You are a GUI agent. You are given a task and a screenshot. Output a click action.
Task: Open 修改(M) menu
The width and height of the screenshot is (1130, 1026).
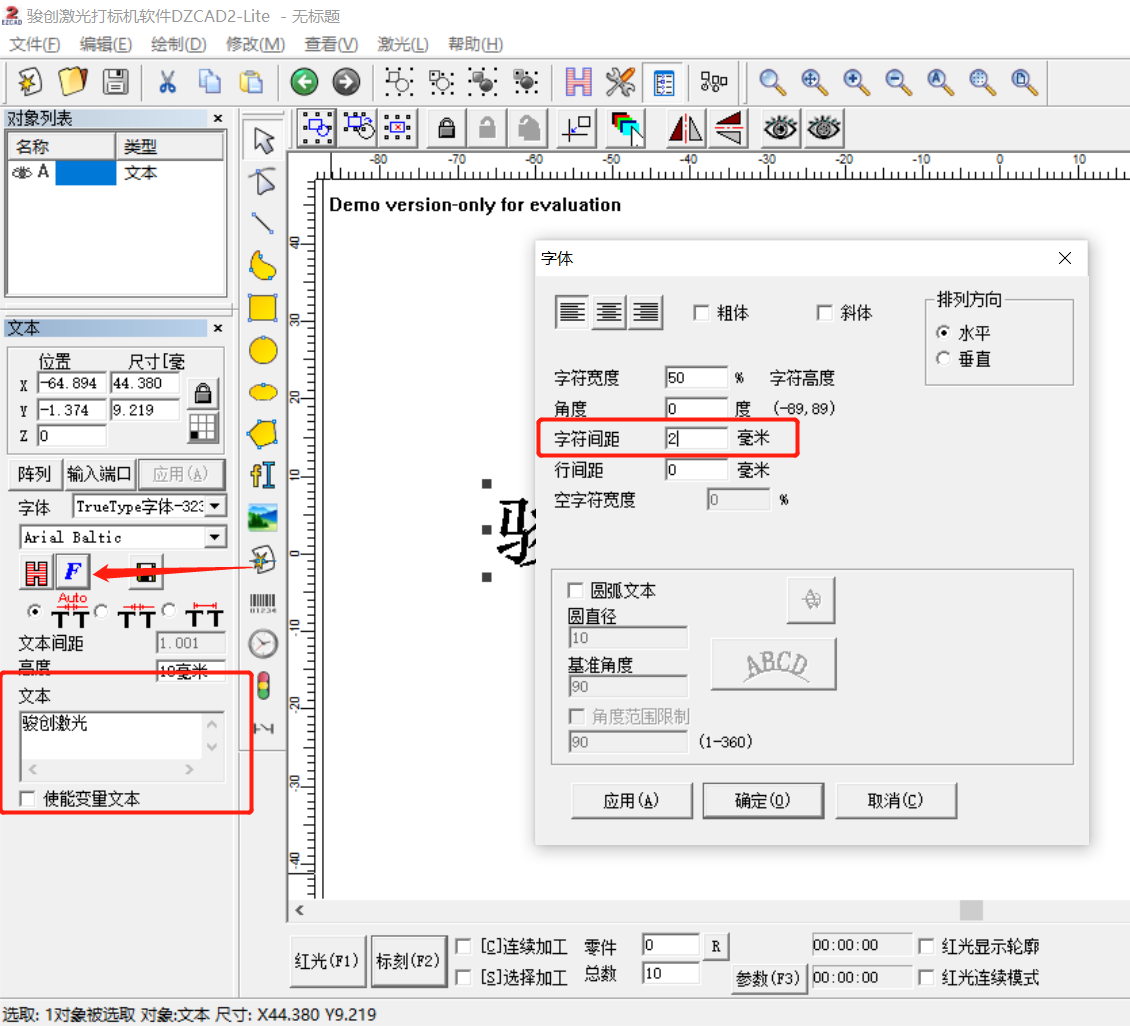click(x=255, y=44)
